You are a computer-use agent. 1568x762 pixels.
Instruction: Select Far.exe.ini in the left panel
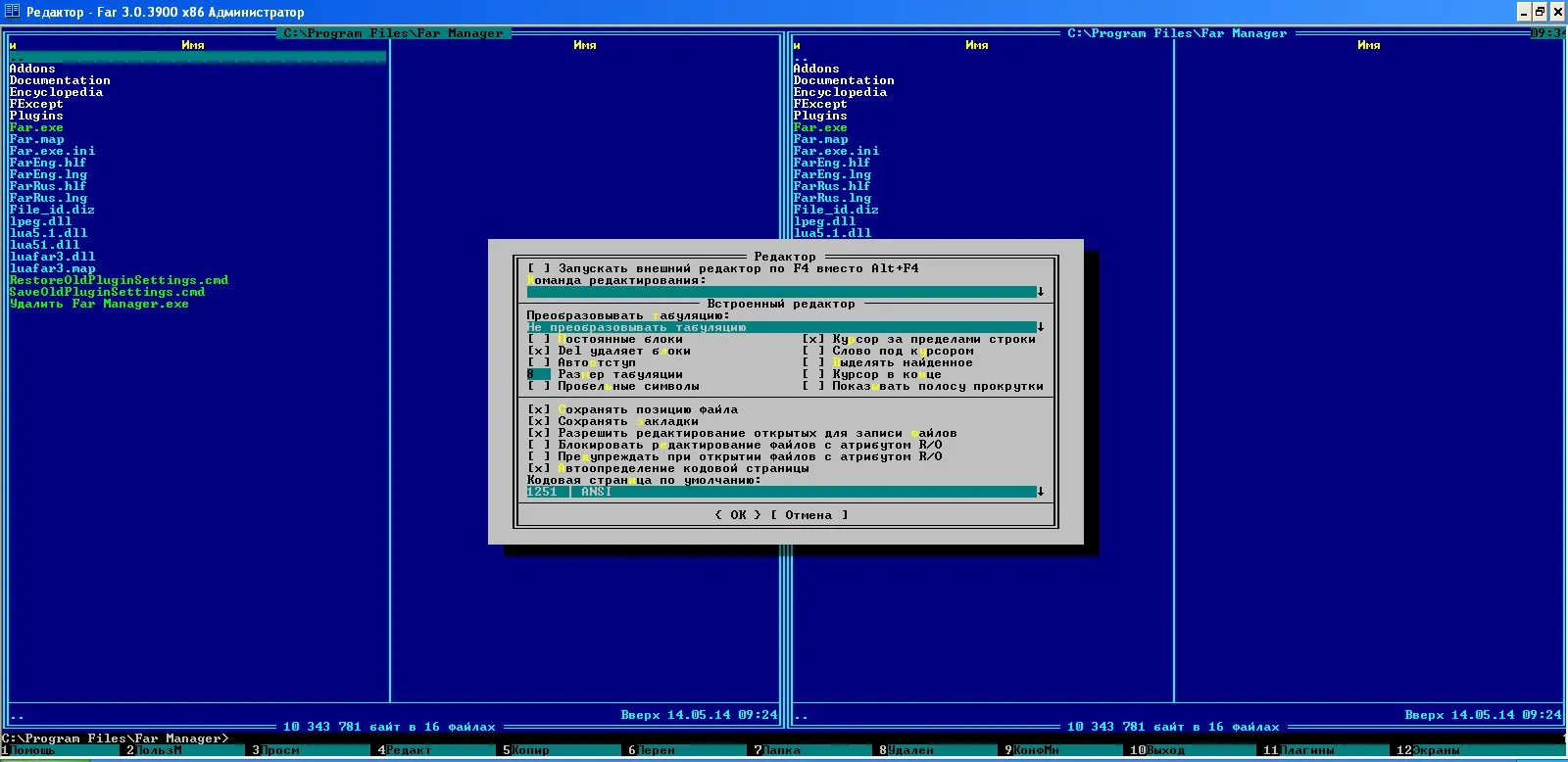point(52,151)
